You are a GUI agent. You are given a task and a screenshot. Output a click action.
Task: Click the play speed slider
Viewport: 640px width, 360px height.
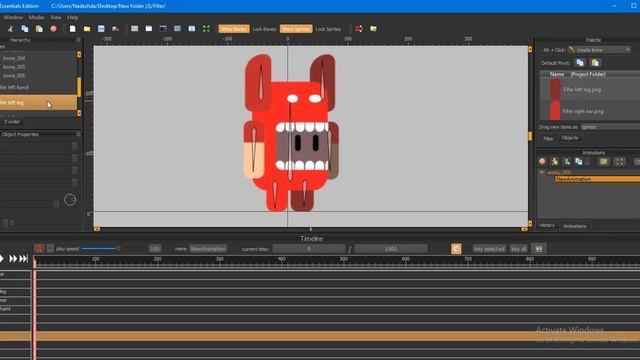[x=100, y=249]
